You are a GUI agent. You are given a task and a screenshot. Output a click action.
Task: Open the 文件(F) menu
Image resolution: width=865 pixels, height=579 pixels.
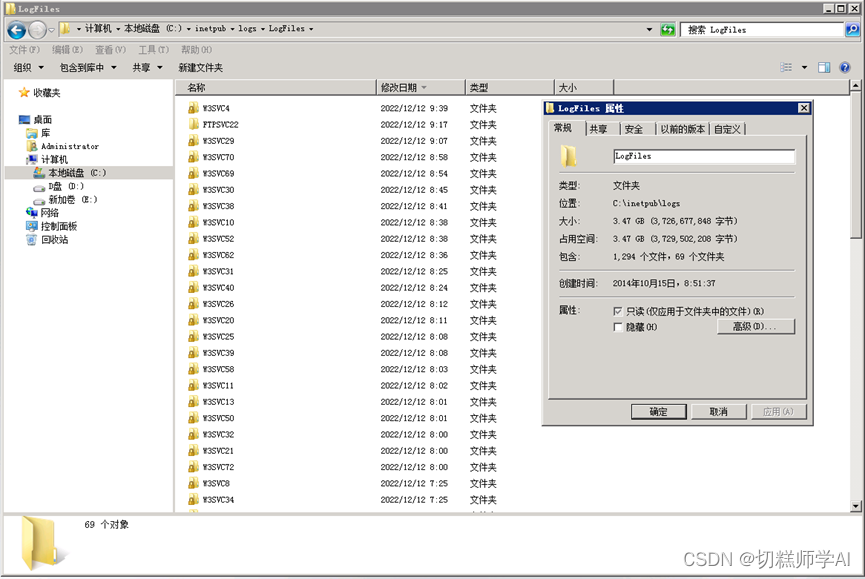24,50
